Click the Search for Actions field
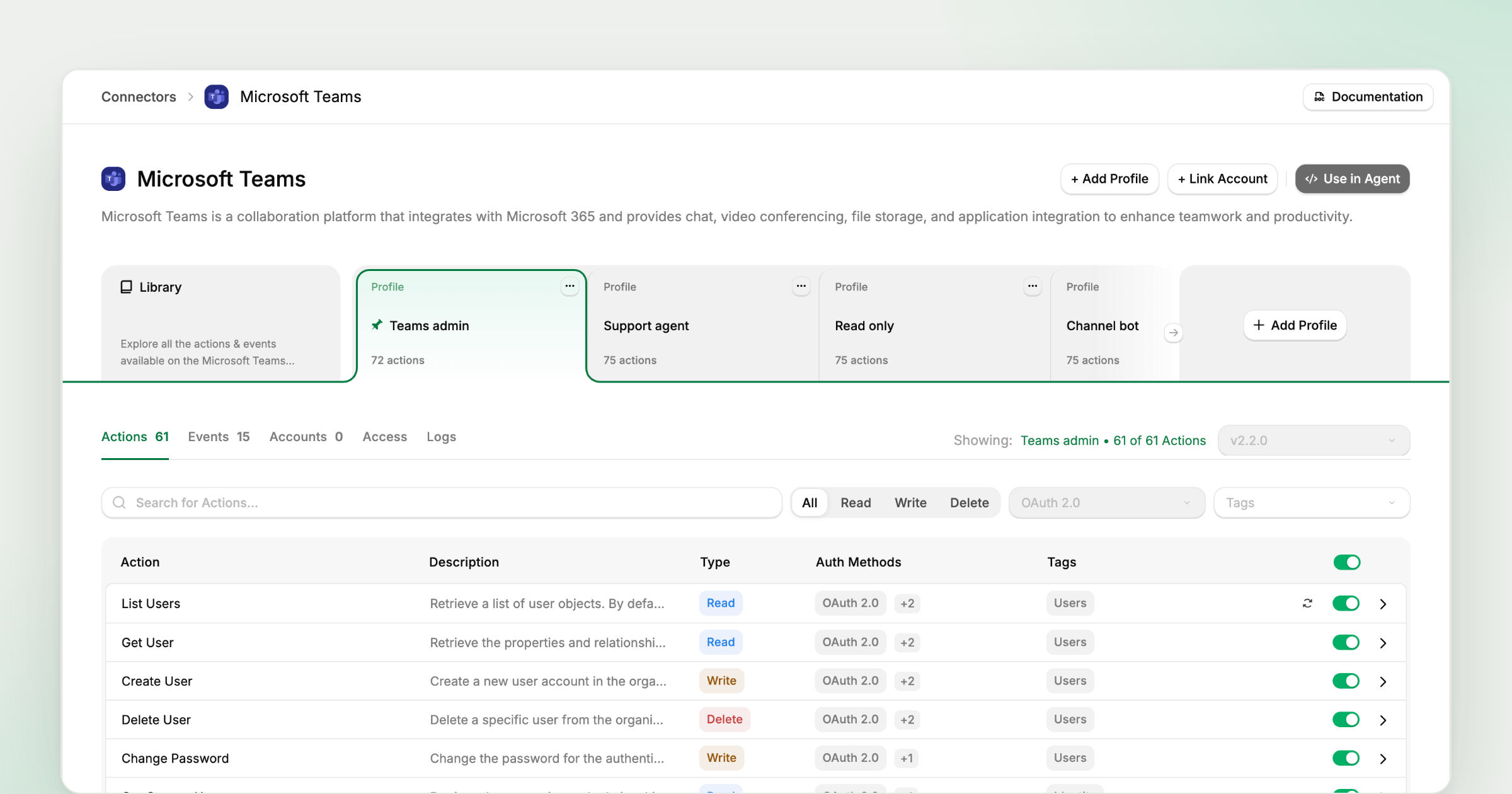Viewport: 1512px width, 794px height. pos(442,502)
